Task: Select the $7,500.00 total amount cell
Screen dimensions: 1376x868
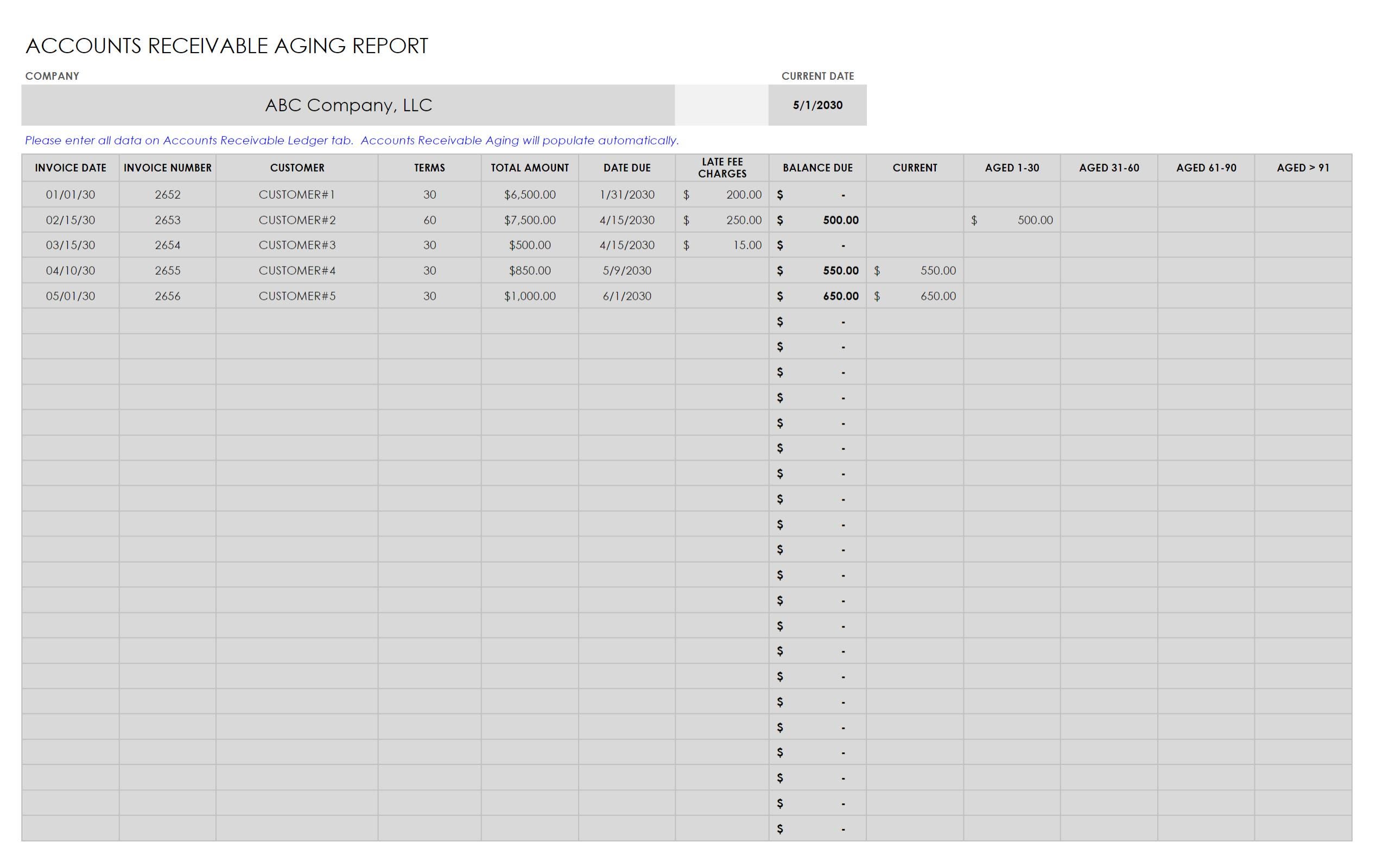Action: click(x=529, y=219)
